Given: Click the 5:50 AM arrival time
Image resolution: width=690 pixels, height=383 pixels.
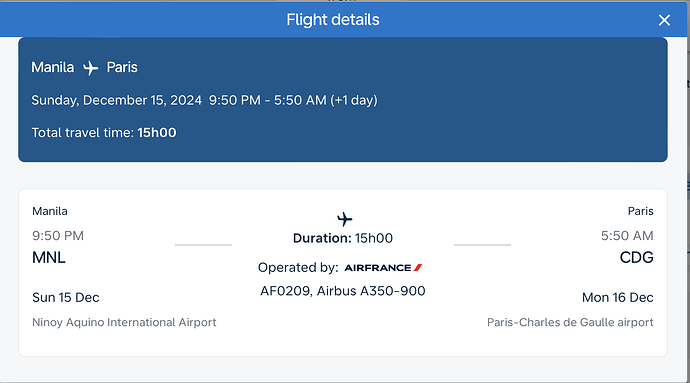Looking at the screenshot, I should click(627, 236).
